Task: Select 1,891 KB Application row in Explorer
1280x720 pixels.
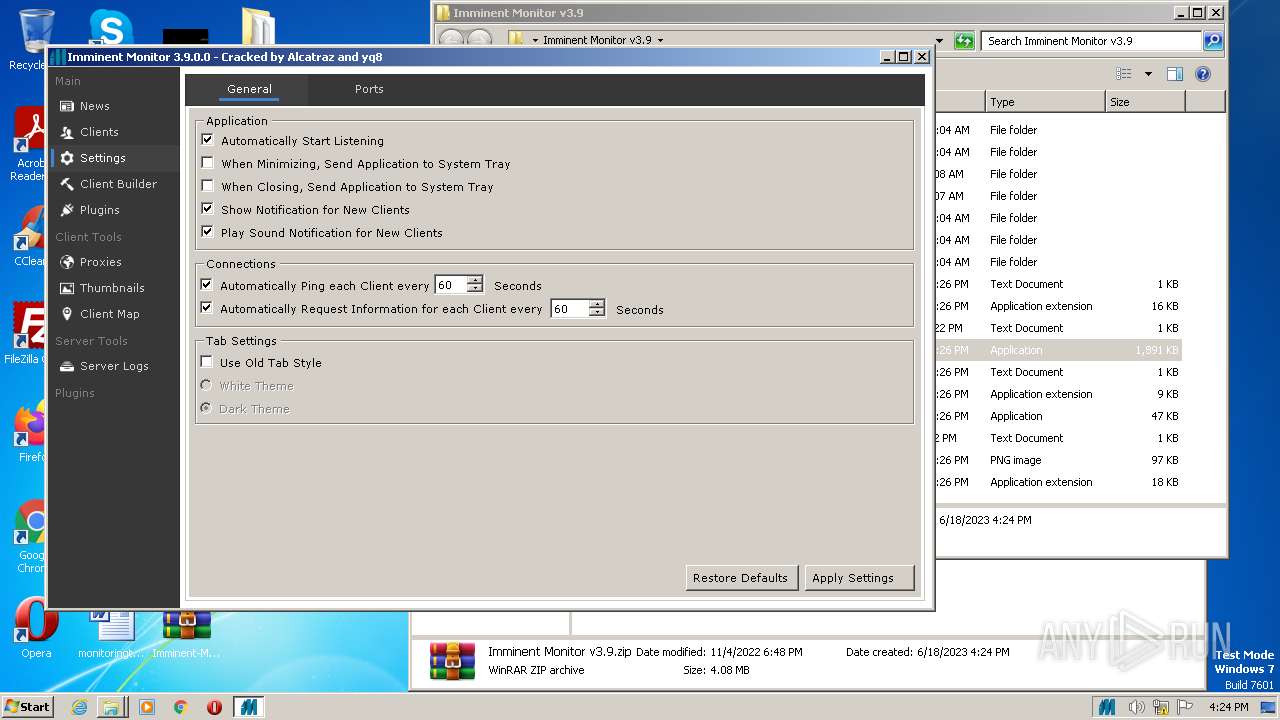Action: pos(1058,350)
